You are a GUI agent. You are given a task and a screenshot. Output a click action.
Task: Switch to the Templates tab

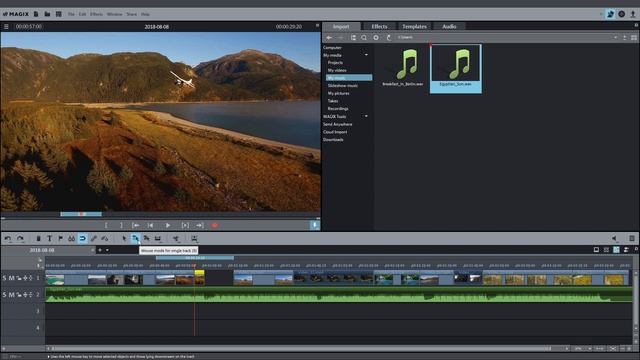(x=414, y=27)
